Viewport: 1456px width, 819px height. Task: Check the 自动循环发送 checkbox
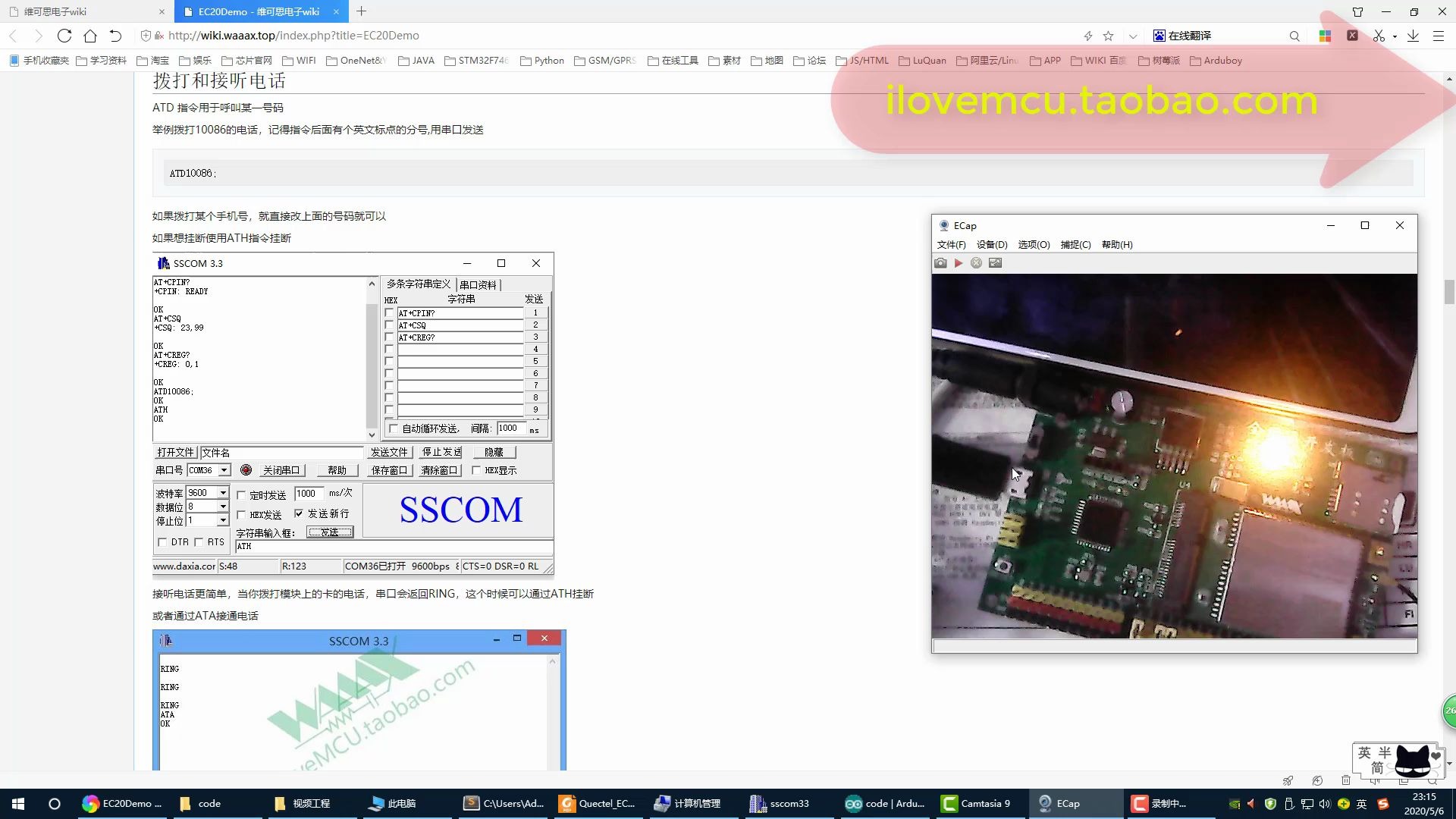393,428
